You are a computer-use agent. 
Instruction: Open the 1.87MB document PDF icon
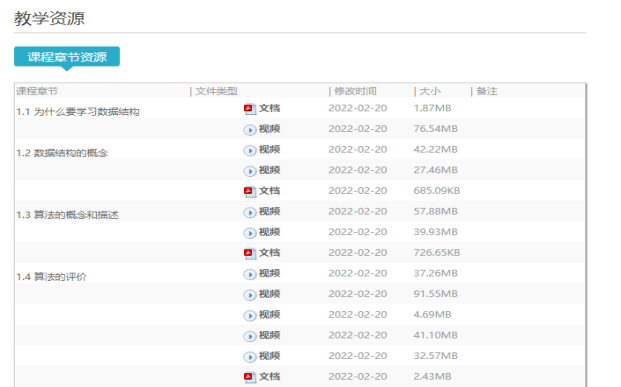[250, 109]
